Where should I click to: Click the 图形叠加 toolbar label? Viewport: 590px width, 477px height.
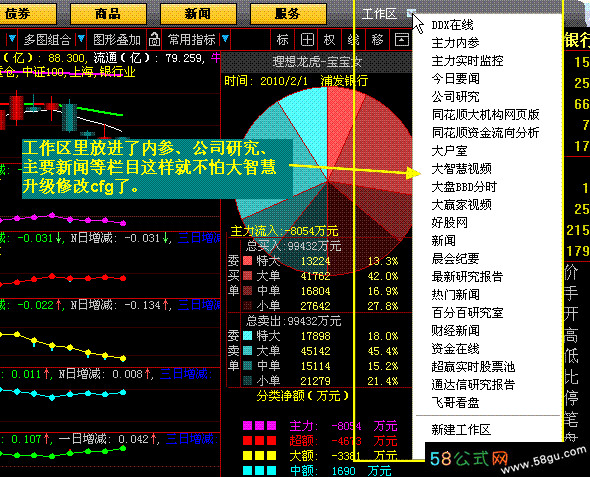pos(117,39)
